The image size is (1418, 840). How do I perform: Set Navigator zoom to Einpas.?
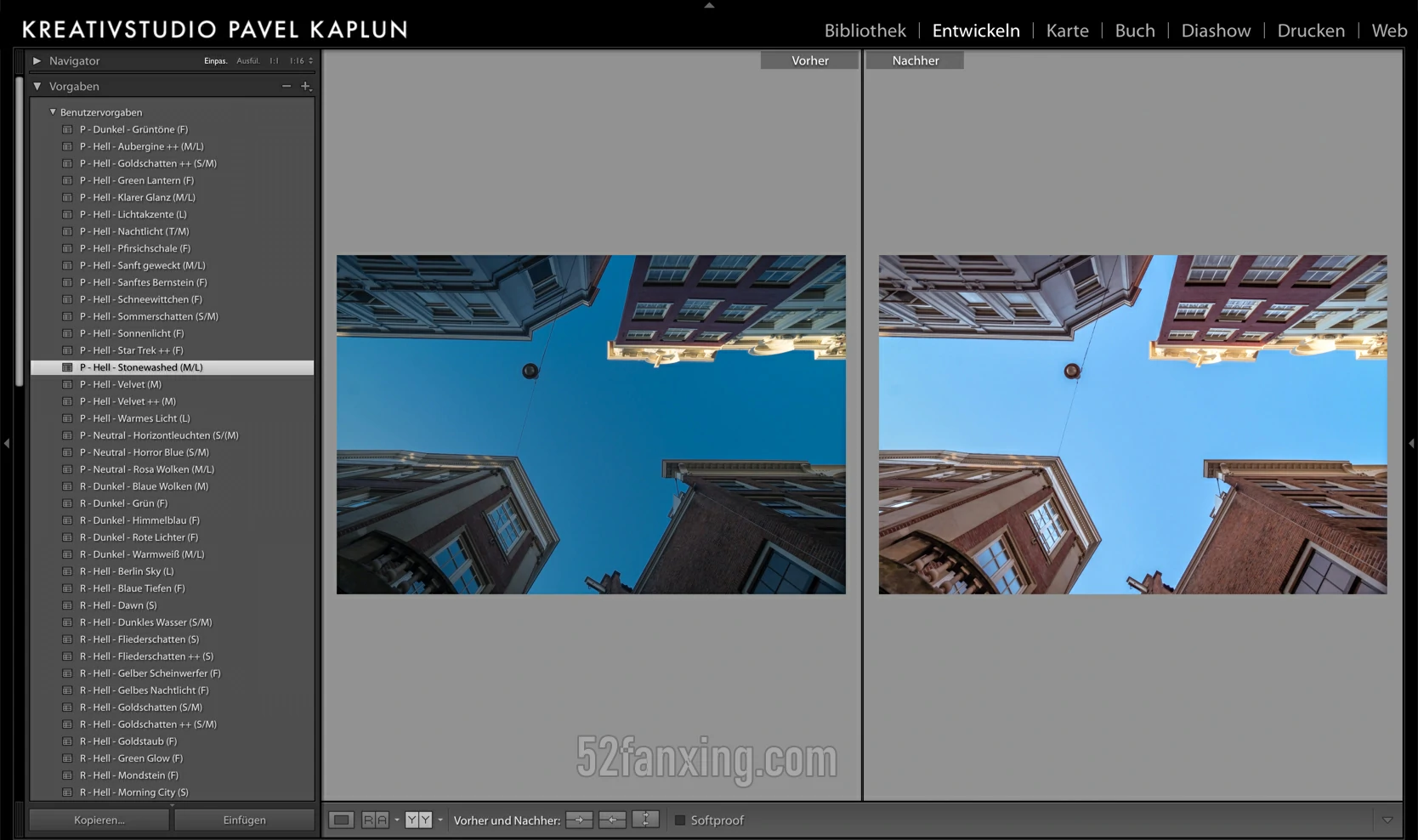(216, 61)
